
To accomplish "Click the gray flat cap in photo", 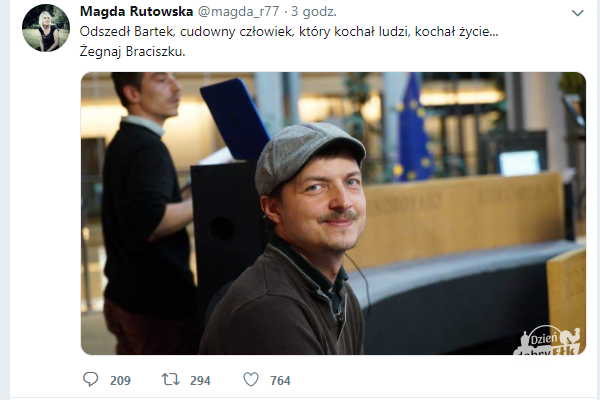I will (x=308, y=157).
